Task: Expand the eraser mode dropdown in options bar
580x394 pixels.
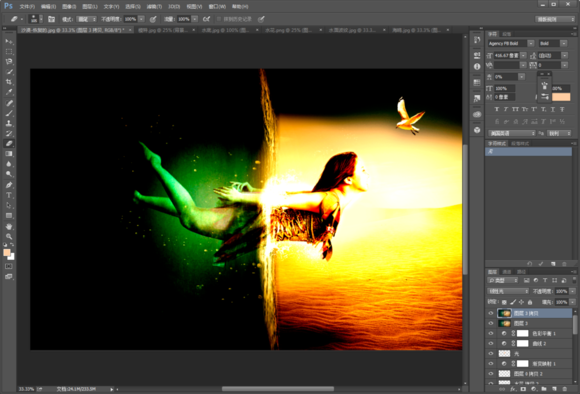Action: point(87,19)
